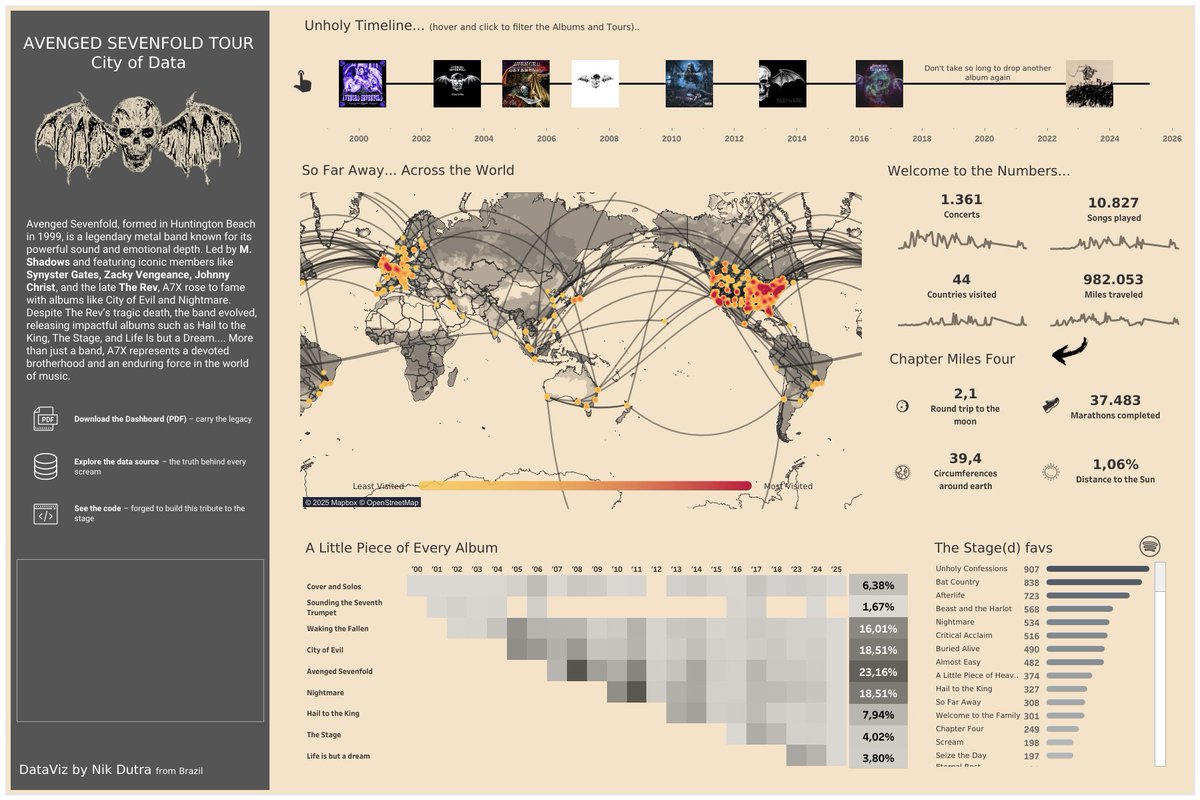
Task: Select the white self-titled album cover near 2008
Action: click(595, 84)
